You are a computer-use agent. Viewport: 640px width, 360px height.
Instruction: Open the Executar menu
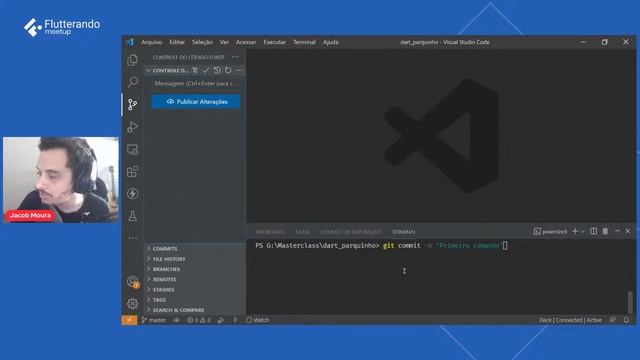click(x=274, y=42)
